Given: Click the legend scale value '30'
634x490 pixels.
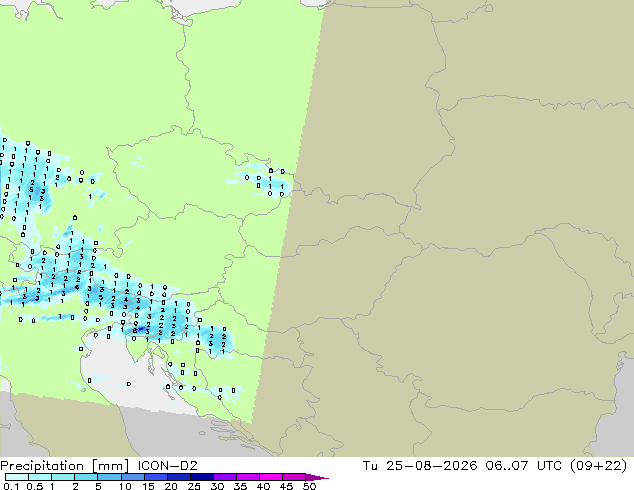Looking at the screenshot, I should tap(217, 486).
